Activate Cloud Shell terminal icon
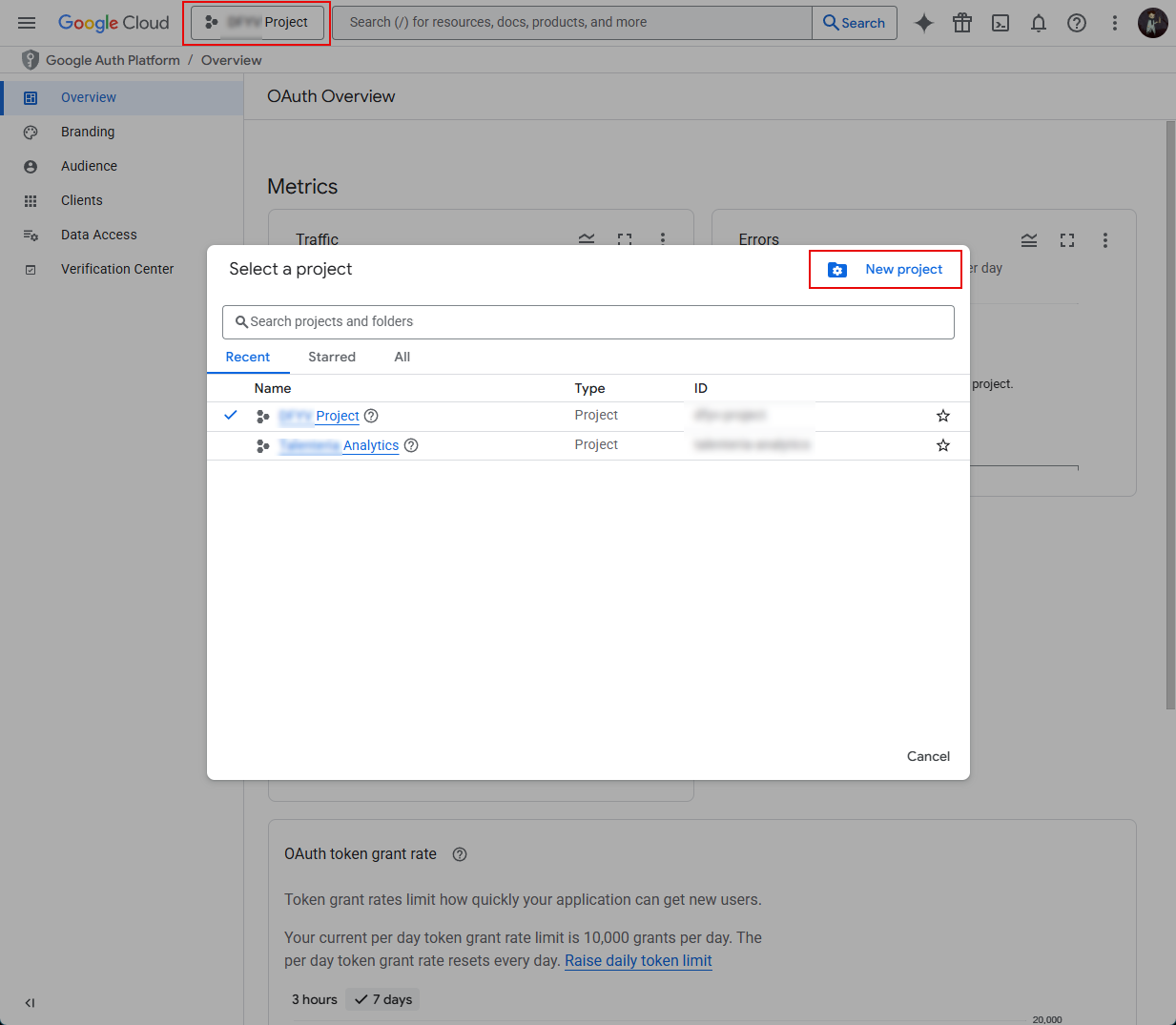Screen dimensions: 1176x1025 coord(1000,23)
